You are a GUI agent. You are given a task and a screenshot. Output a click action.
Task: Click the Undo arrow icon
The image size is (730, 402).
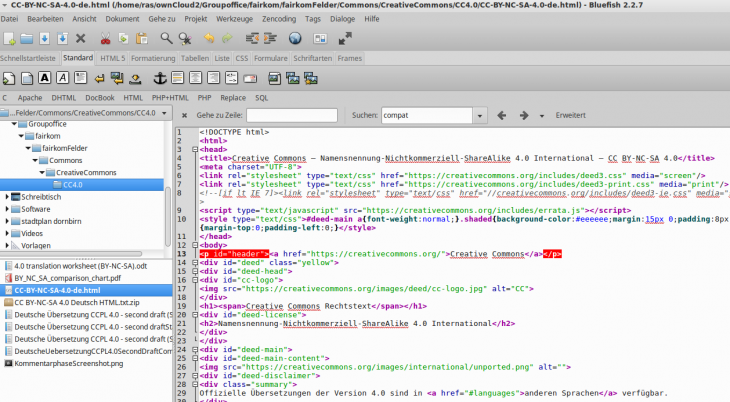pos(211,39)
